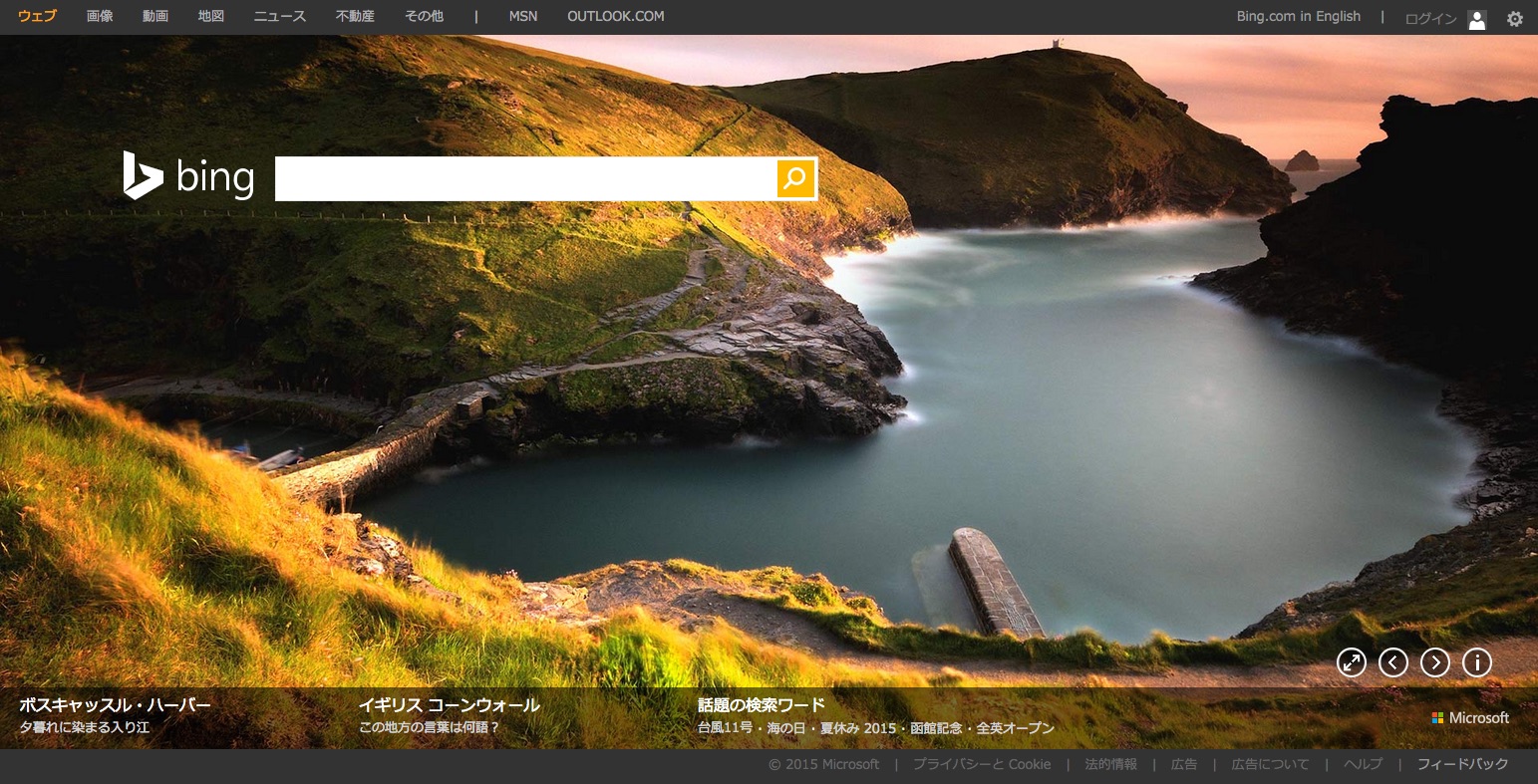The width and height of the screenshot is (1538, 784).
Task: Click the Bing logo
Action: coord(188,177)
